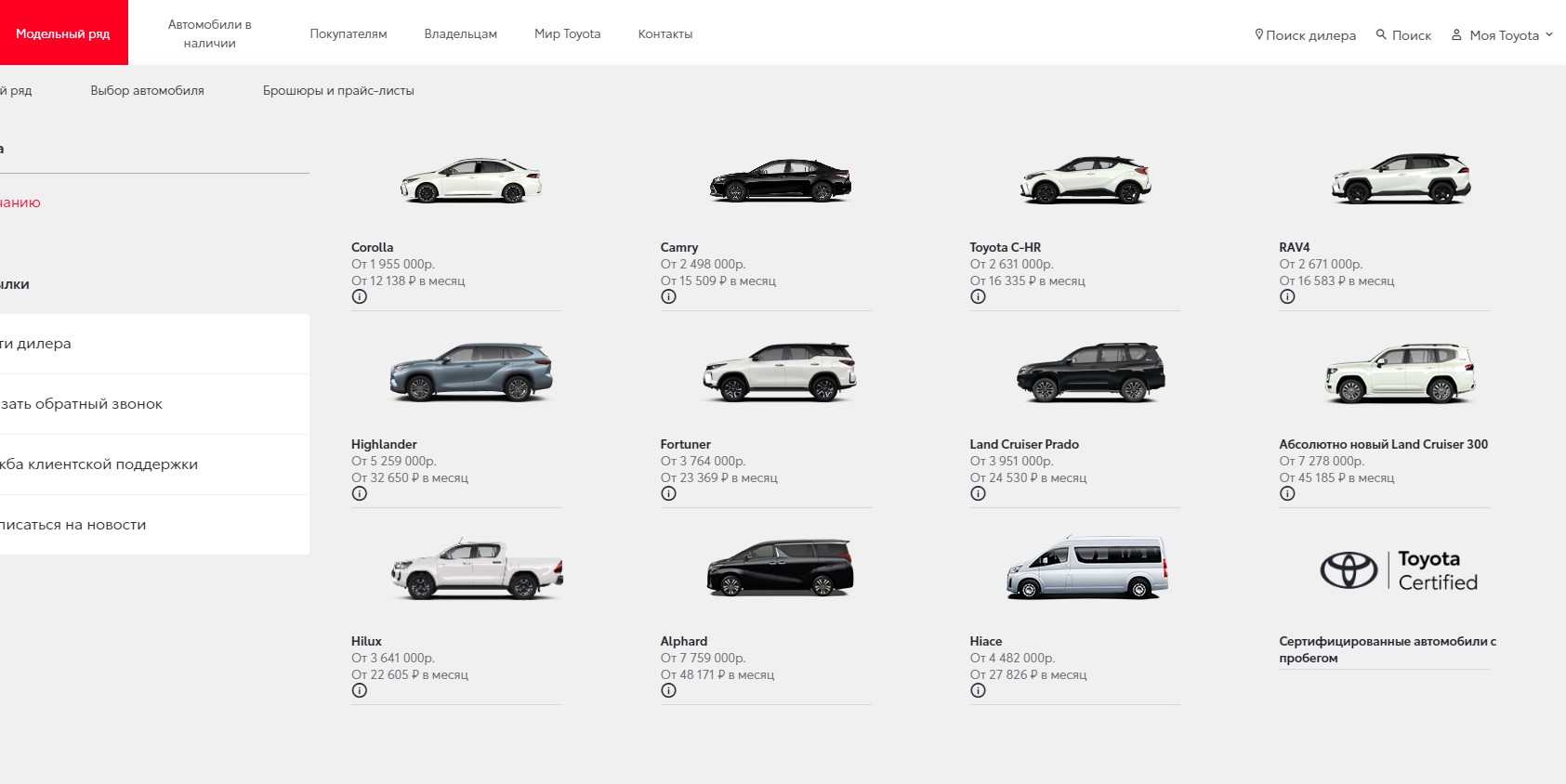
Task: Open the Land Cruiser Prado model link
Action: click(1024, 444)
